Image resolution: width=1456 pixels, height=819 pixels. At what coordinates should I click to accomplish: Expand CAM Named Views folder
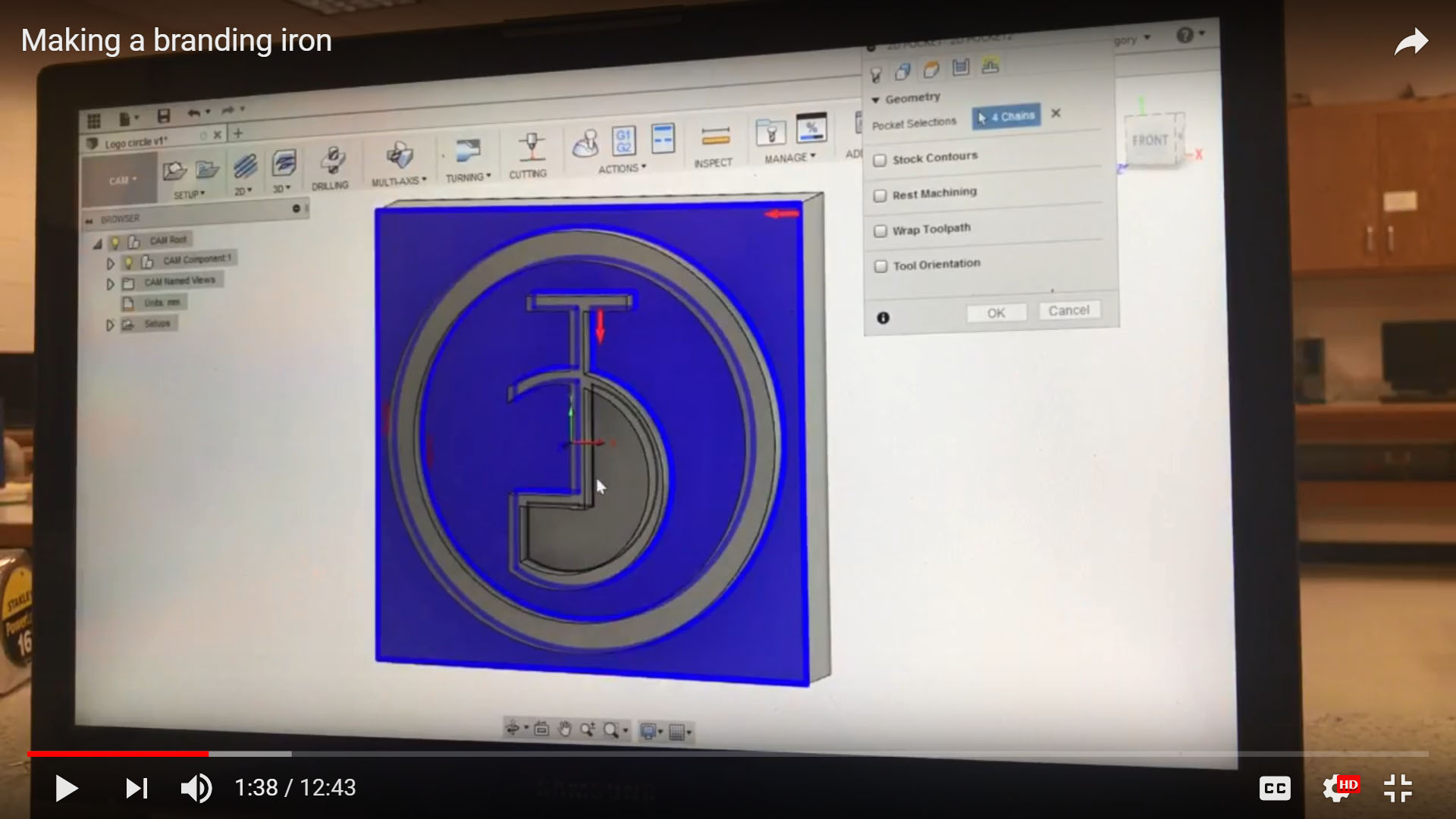[x=110, y=284]
